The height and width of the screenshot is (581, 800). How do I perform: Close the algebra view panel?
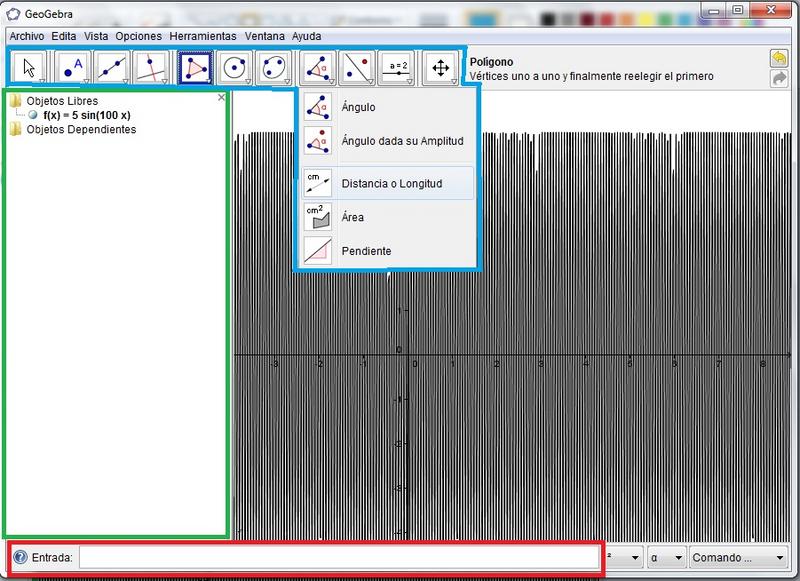(222, 98)
